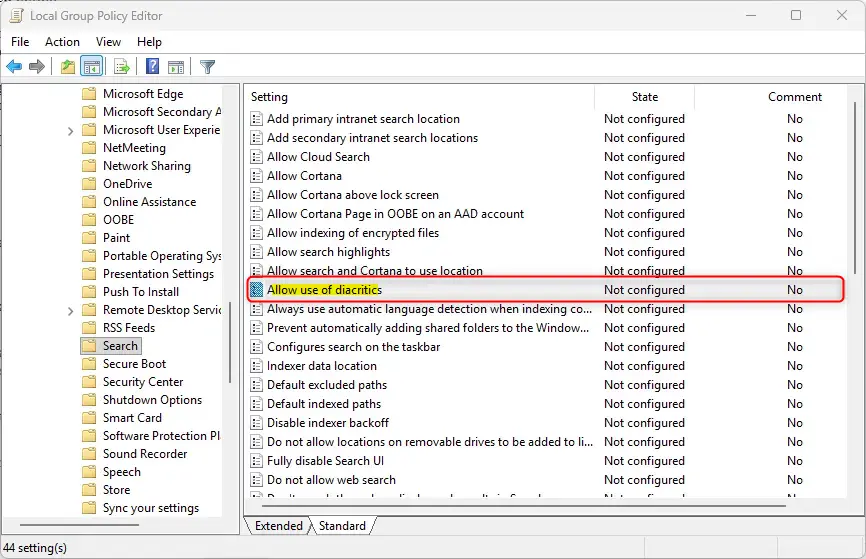Click the Up one level folder icon
Screen dimensions: 866x559
[67, 67]
